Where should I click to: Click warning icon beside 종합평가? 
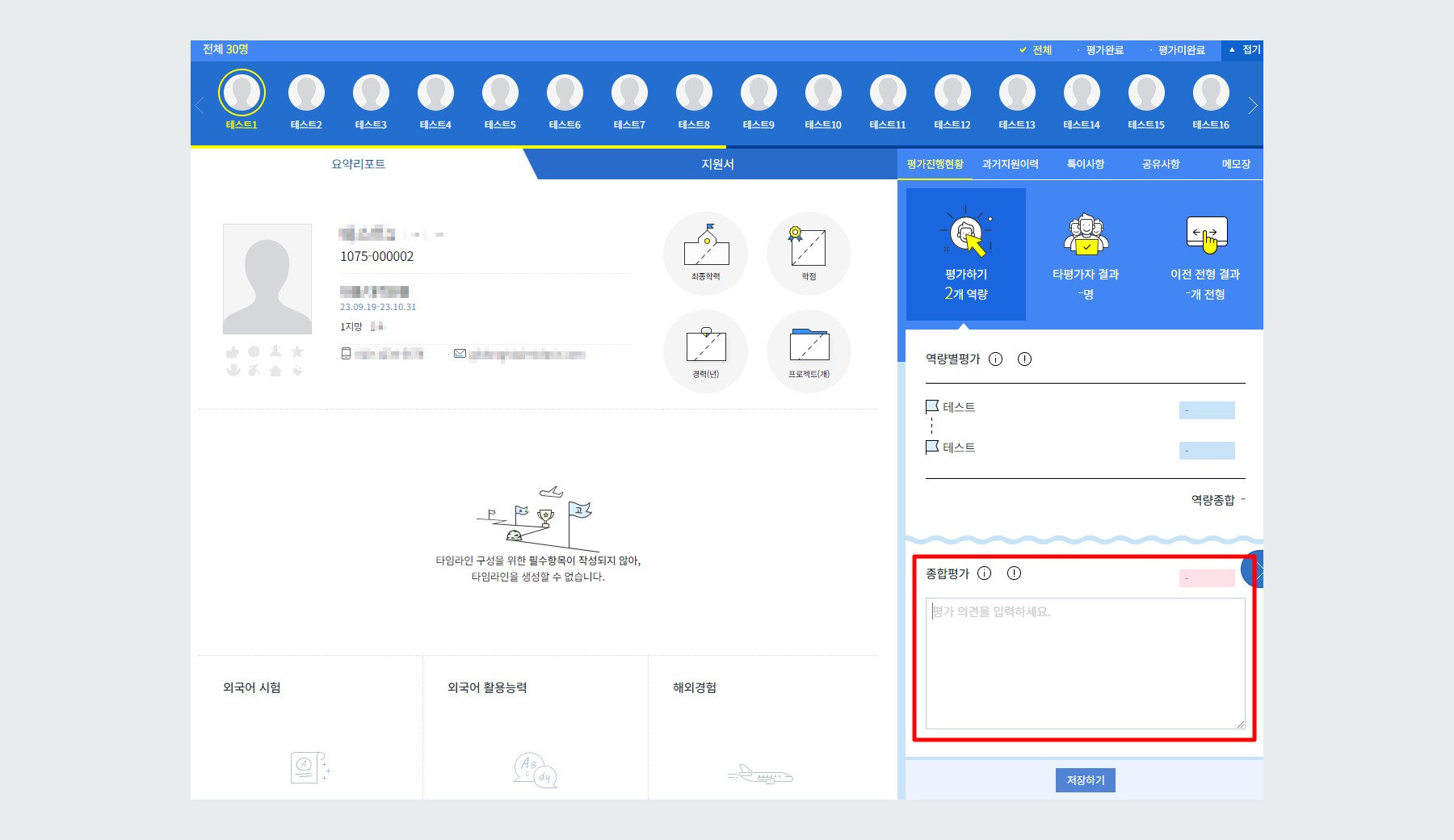[1015, 573]
